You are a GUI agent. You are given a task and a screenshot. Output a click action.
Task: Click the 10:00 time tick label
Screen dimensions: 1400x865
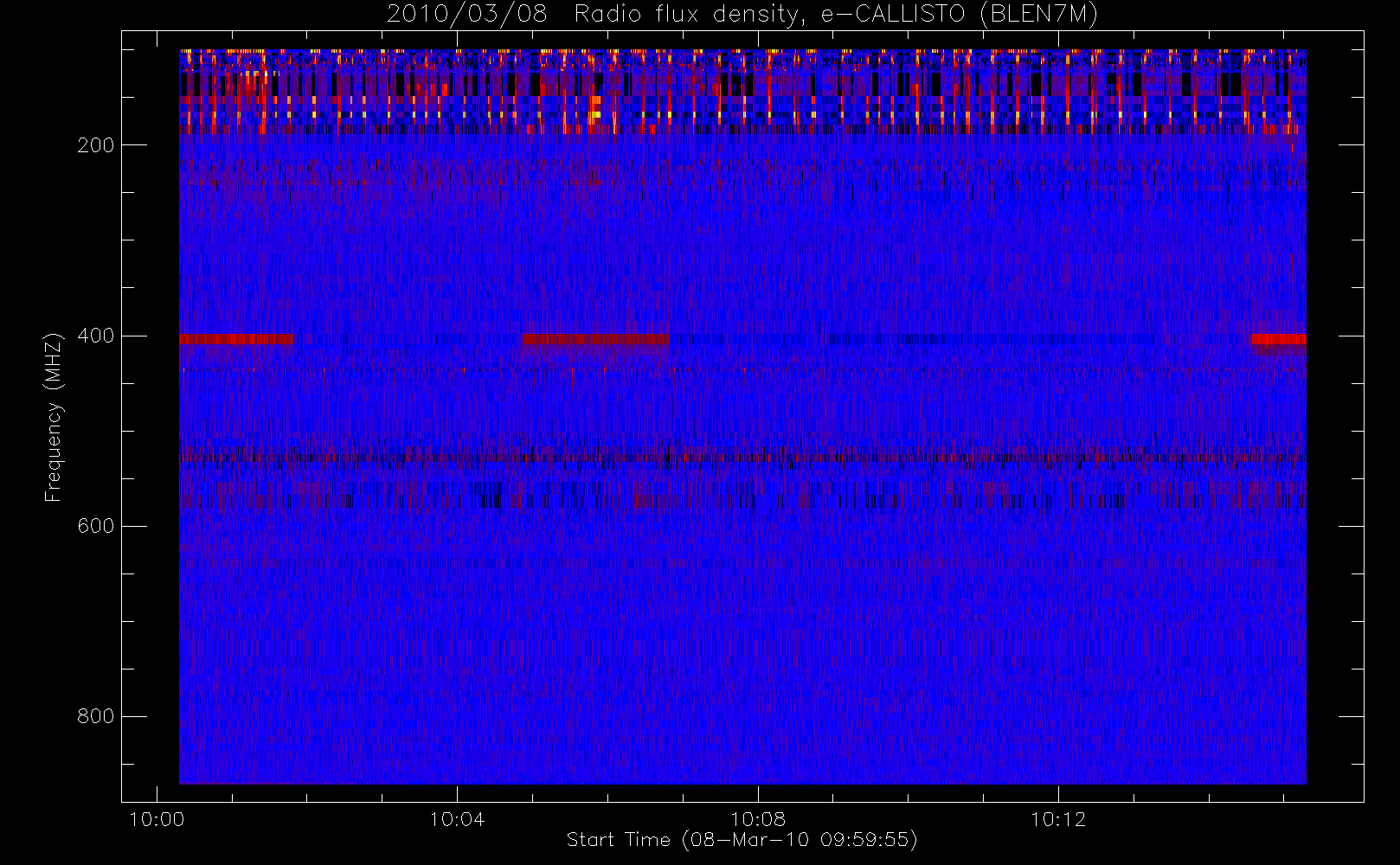point(157,819)
